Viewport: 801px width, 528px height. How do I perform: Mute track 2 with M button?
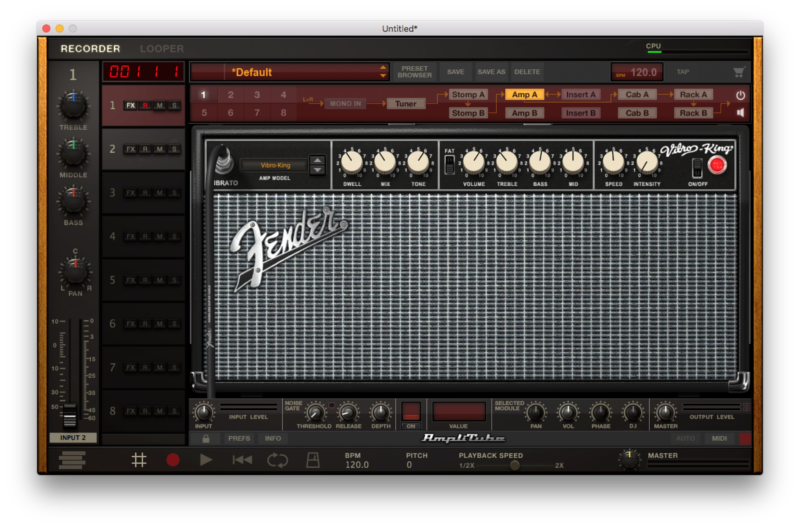coord(160,150)
